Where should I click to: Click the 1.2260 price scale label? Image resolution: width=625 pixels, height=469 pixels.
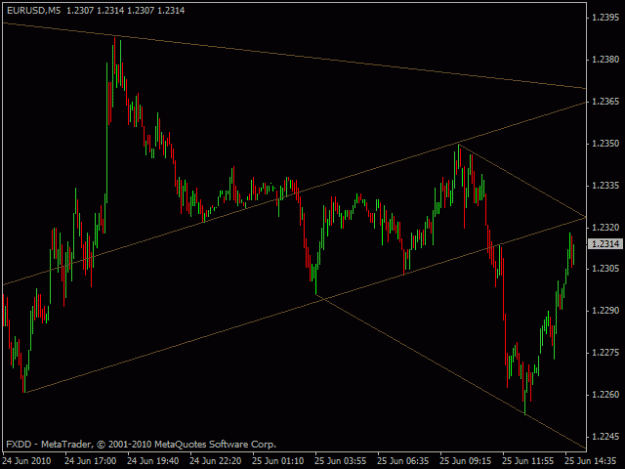[x=605, y=394]
